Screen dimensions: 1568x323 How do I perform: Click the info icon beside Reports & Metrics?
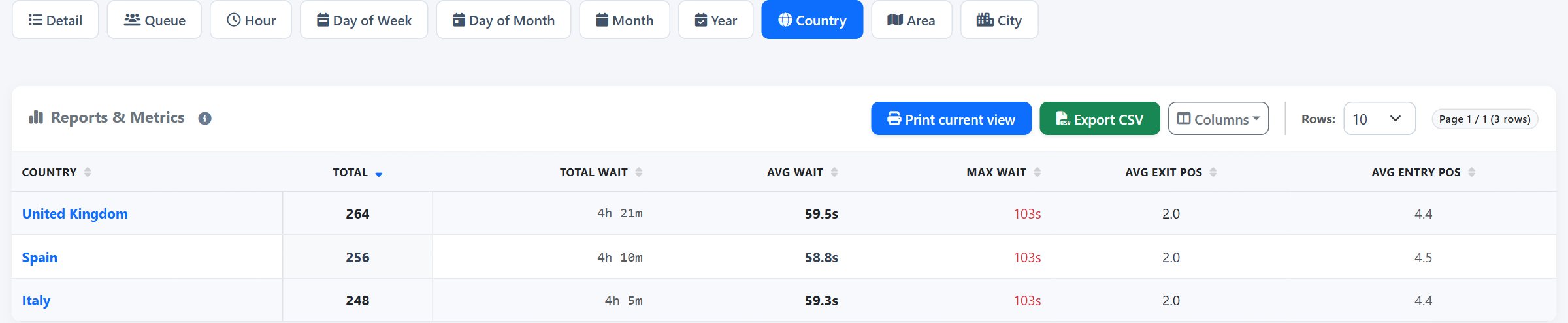pos(204,119)
